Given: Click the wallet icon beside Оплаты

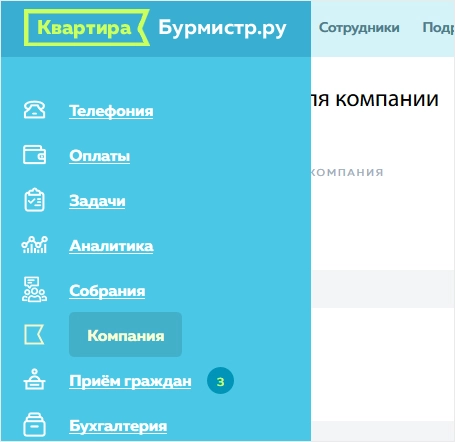Looking at the screenshot, I should (34, 155).
